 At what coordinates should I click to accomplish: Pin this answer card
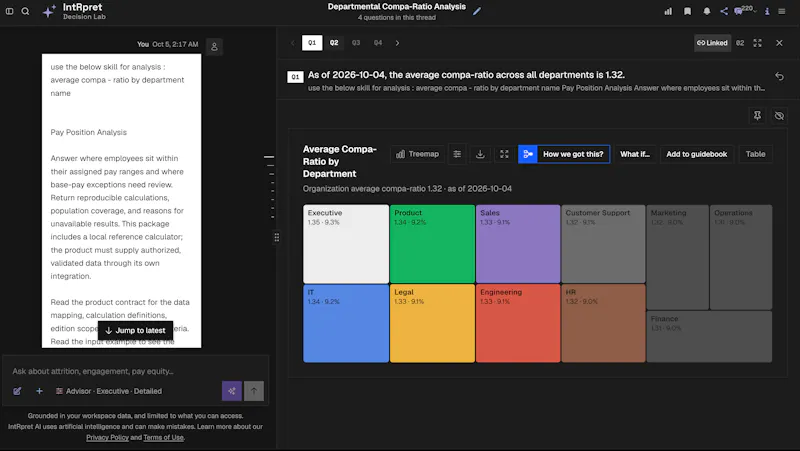click(x=757, y=116)
